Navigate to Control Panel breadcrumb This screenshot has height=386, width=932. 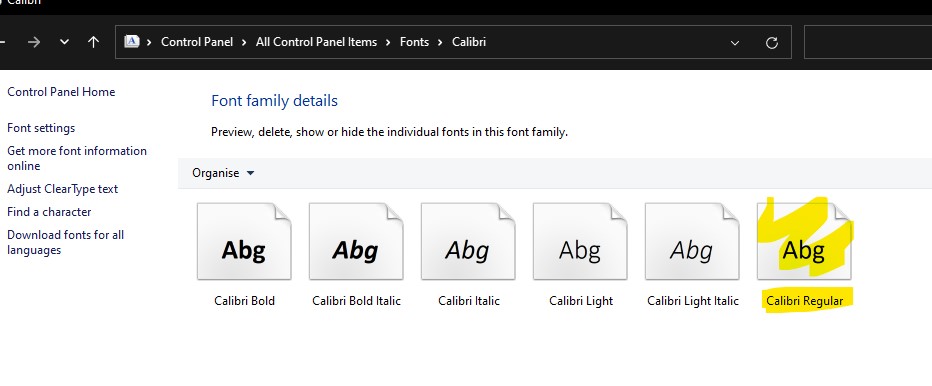tap(197, 42)
